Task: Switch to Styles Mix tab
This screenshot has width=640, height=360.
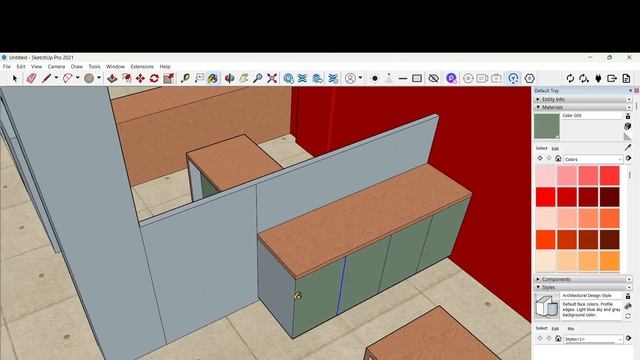Action: [571, 329]
